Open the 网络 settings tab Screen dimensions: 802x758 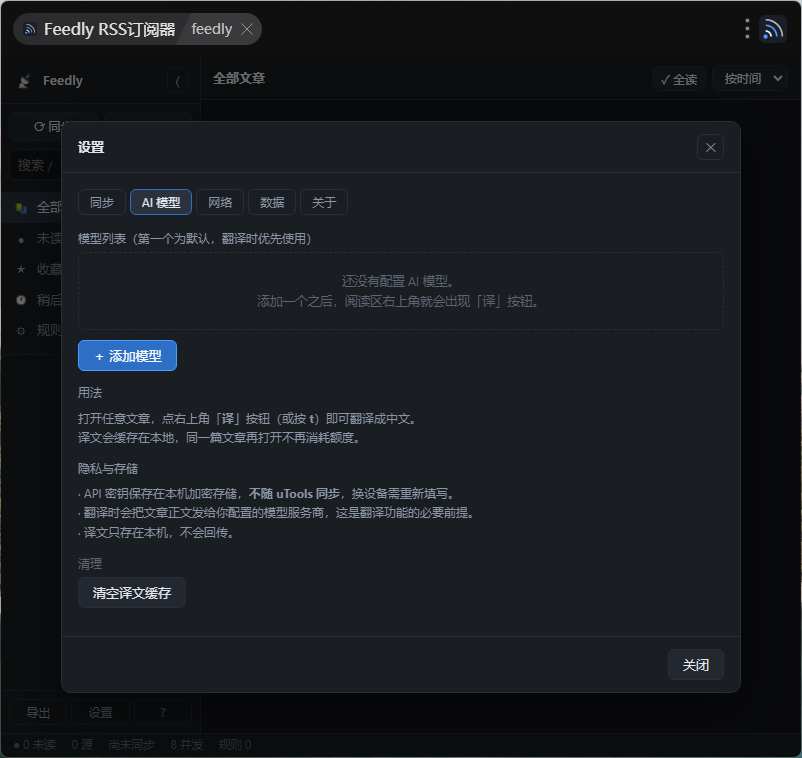coord(220,202)
